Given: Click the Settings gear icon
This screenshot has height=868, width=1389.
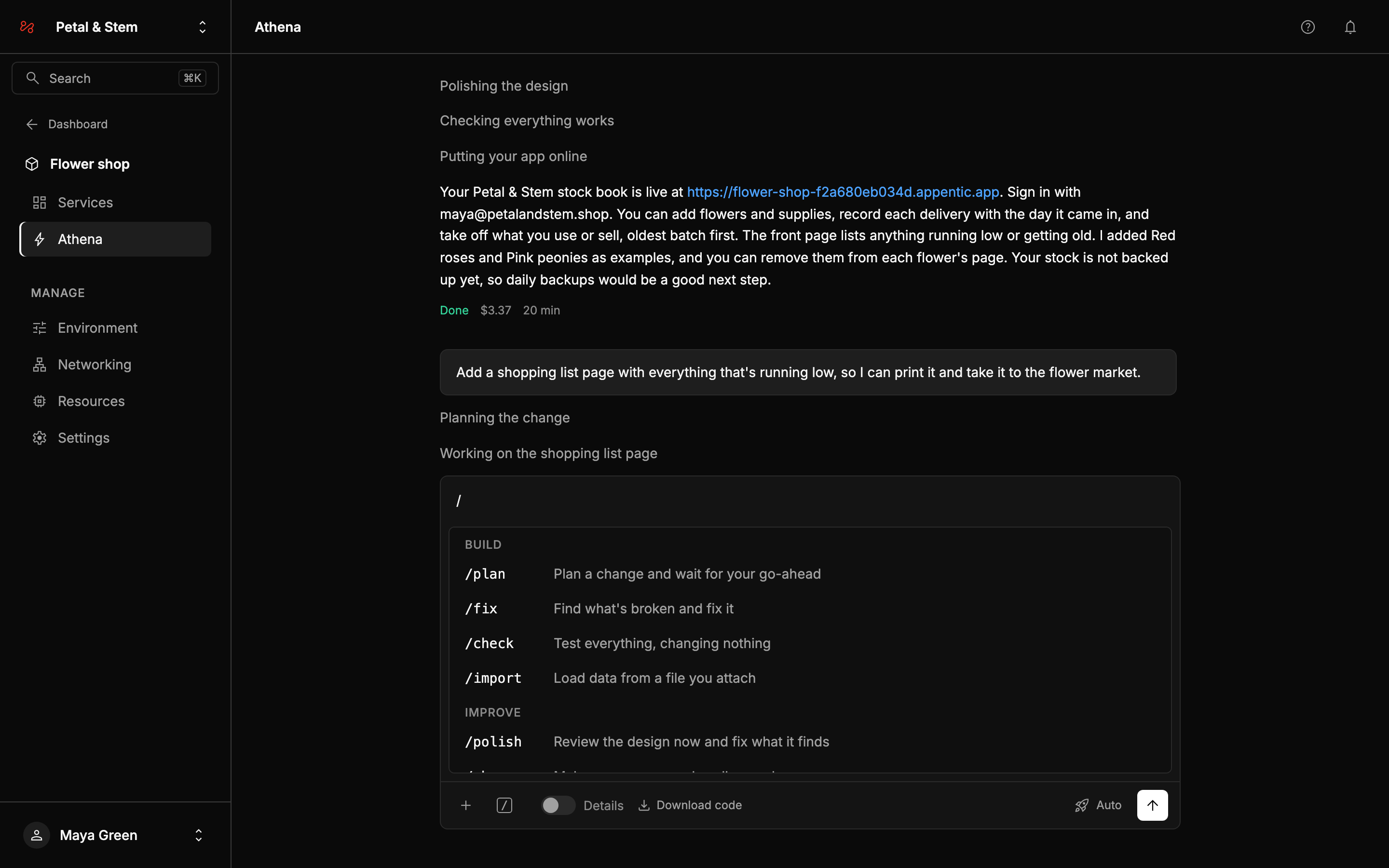Looking at the screenshot, I should (40, 438).
